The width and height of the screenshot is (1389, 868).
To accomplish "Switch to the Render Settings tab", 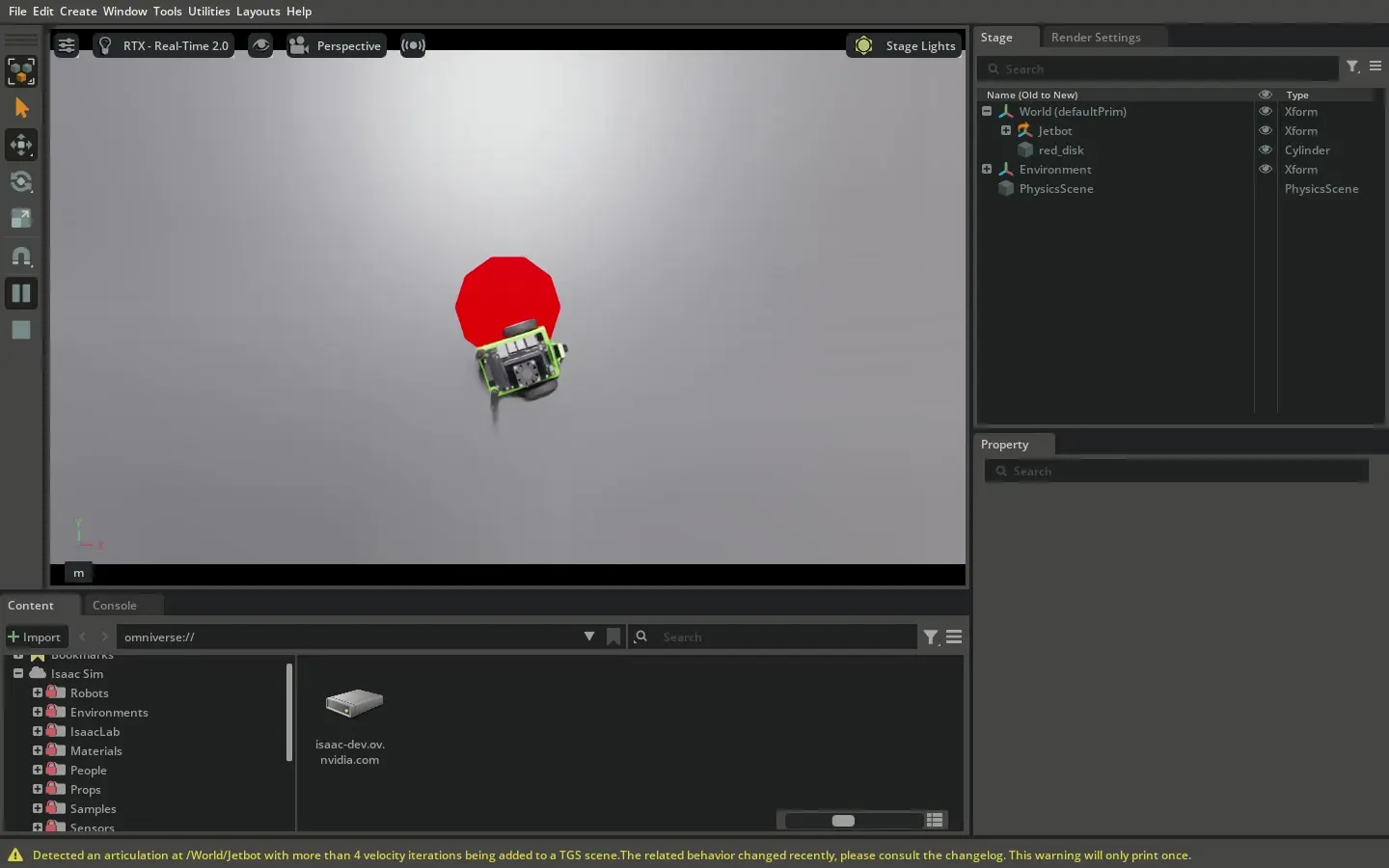I will [1096, 37].
